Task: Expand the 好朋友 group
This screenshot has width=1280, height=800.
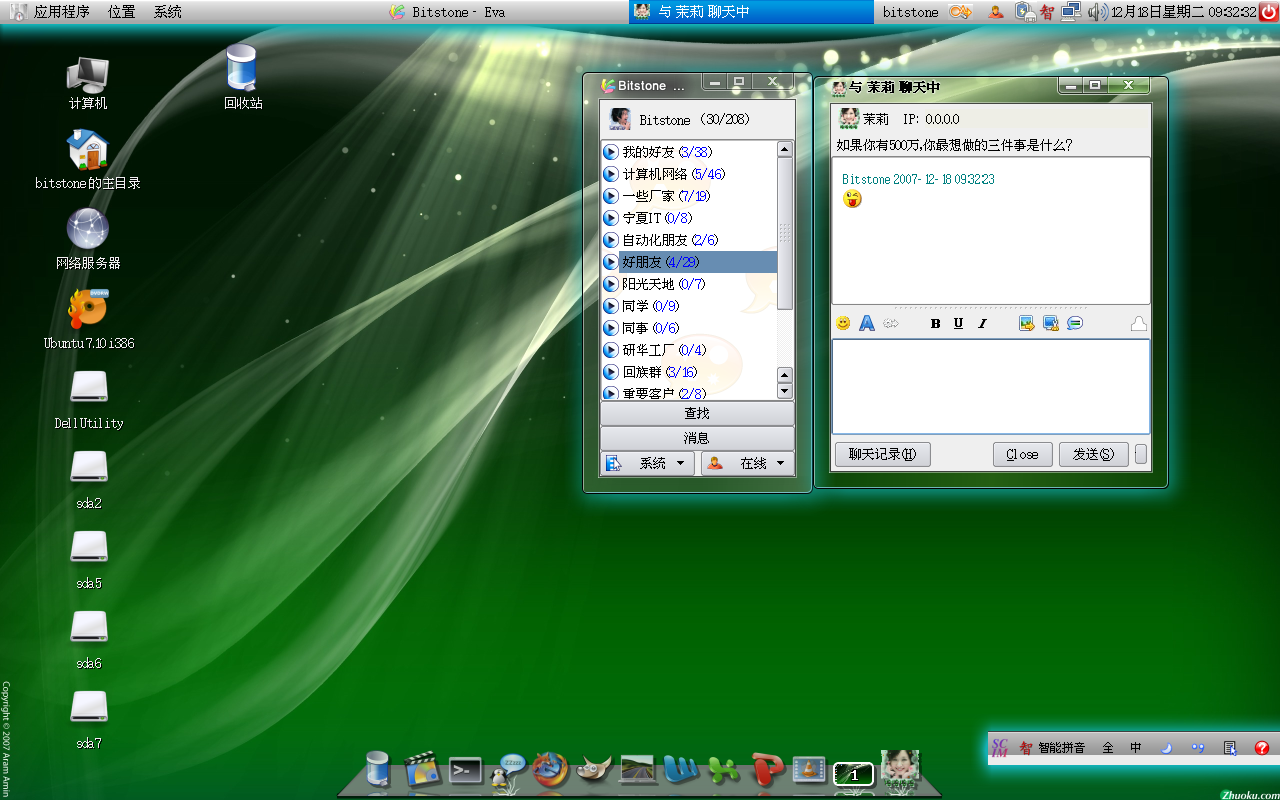Action: 610,262
